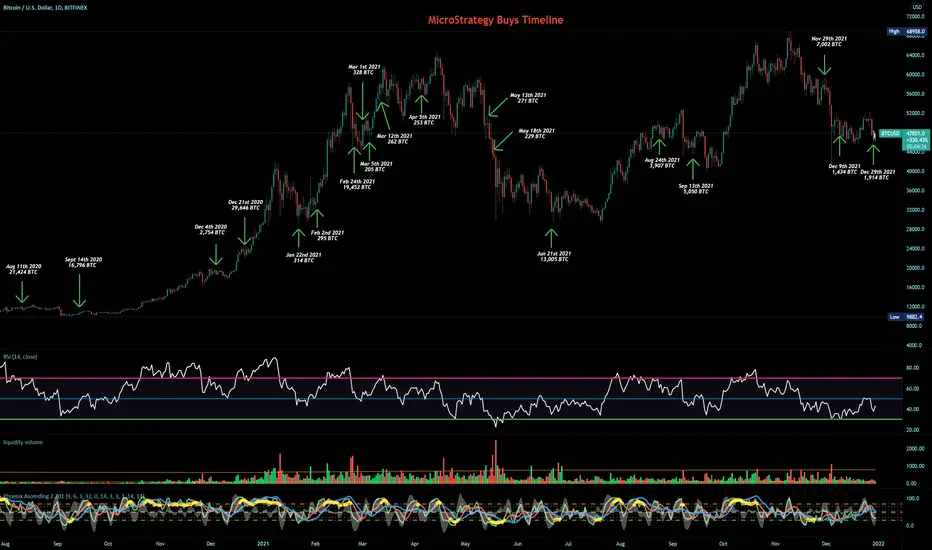
Task: Select the Feb 24th 2021 19,452 BTC annotation
Action: click(357, 184)
